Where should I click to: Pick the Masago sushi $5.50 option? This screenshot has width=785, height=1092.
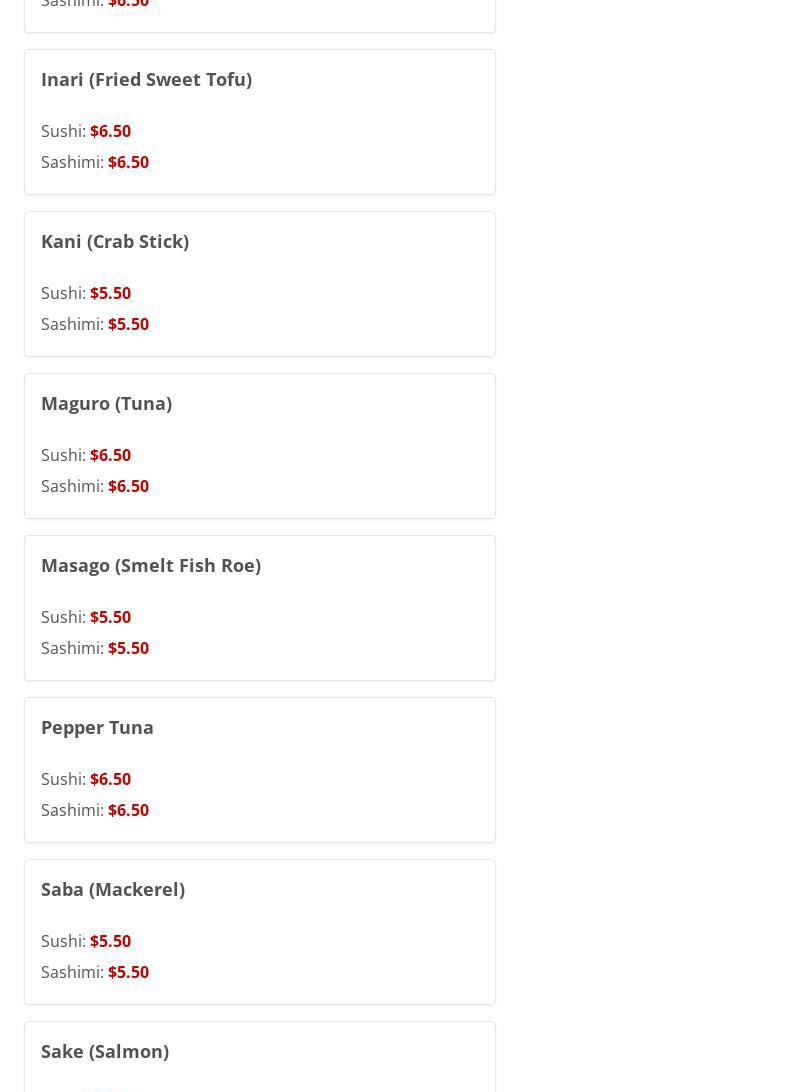(x=110, y=617)
